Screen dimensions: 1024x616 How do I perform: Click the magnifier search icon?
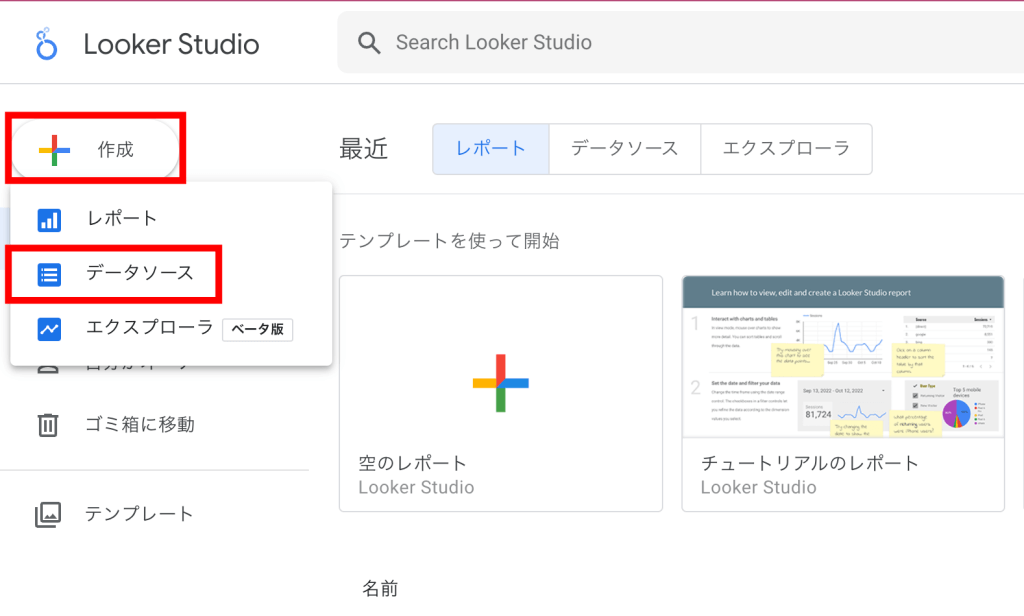pyautogui.click(x=369, y=43)
